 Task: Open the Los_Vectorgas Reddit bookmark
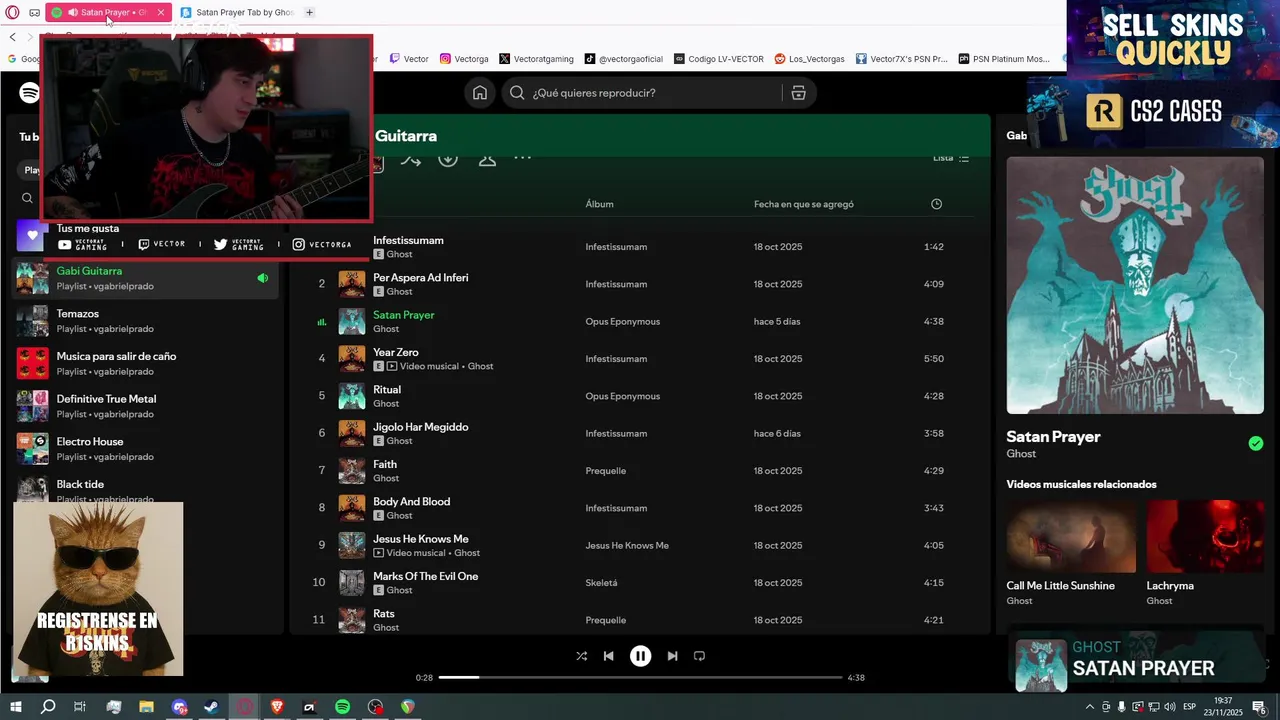pos(810,59)
